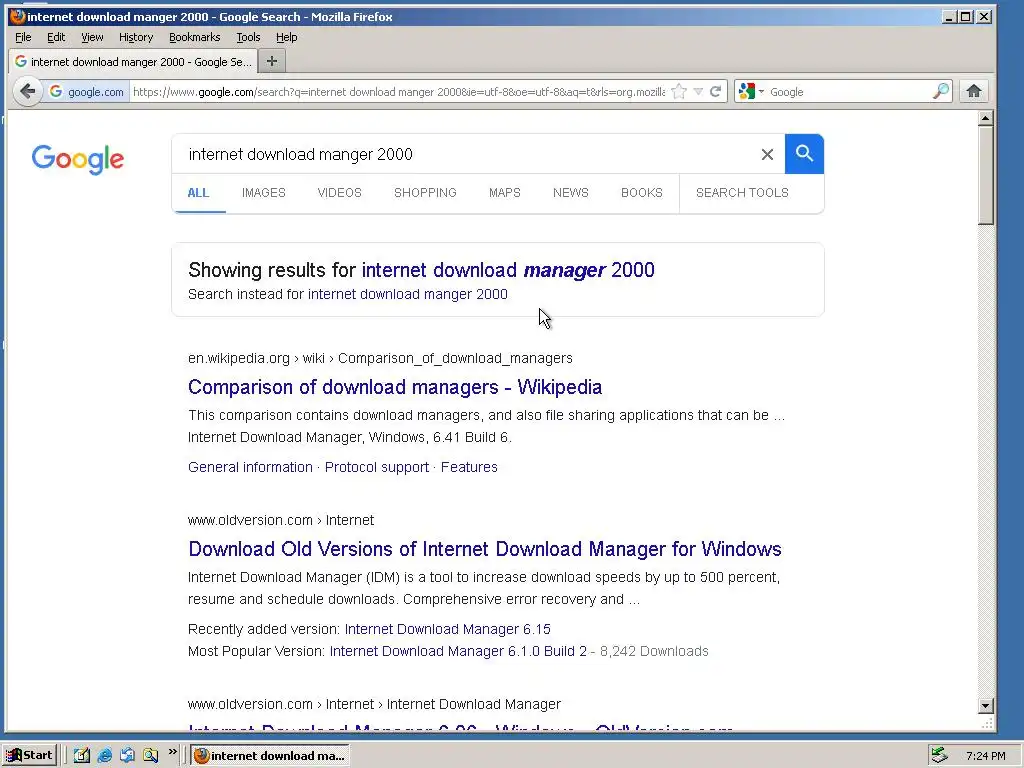Click scrollbar down arrow
The height and width of the screenshot is (768, 1024).
point(985,705)
